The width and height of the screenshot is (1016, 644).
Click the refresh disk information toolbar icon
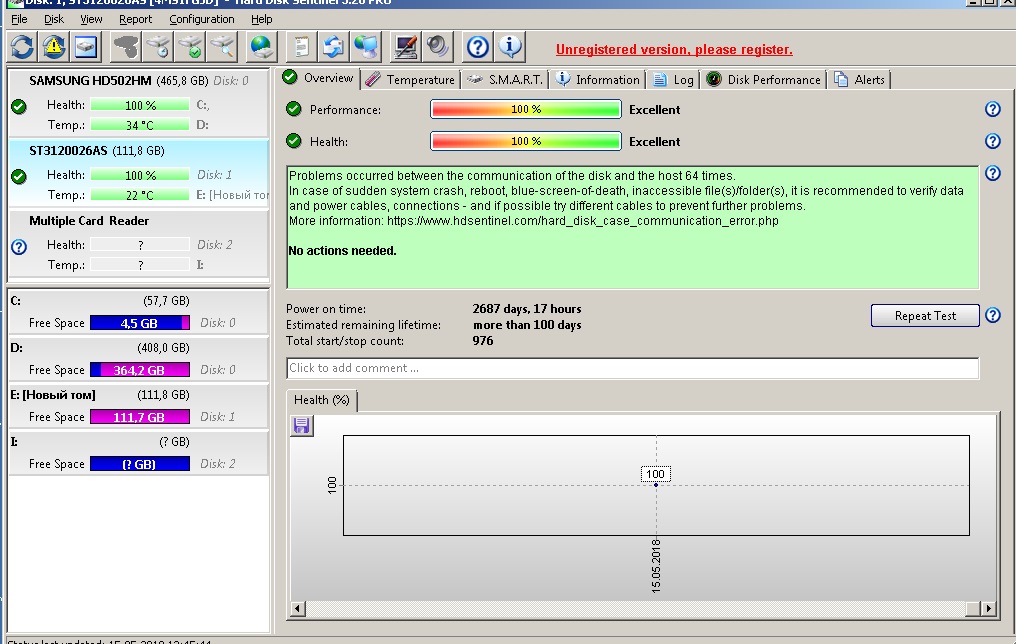tap(22, 46)
